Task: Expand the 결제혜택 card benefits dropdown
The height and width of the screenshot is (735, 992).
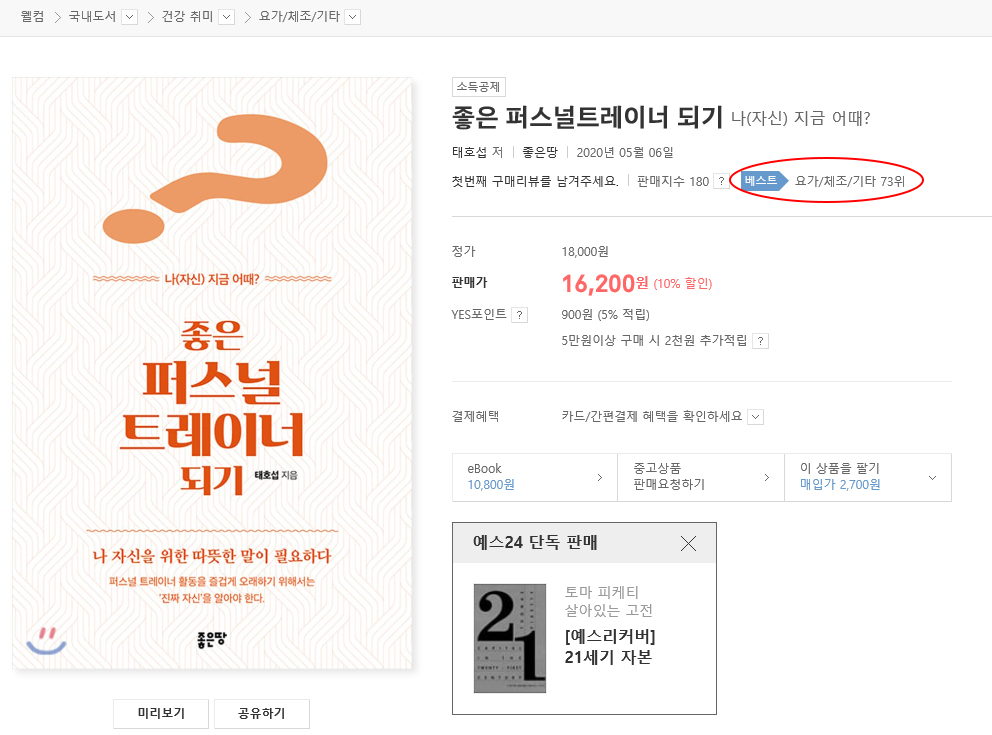Action: pyautogui.click(x=755, y=417)
